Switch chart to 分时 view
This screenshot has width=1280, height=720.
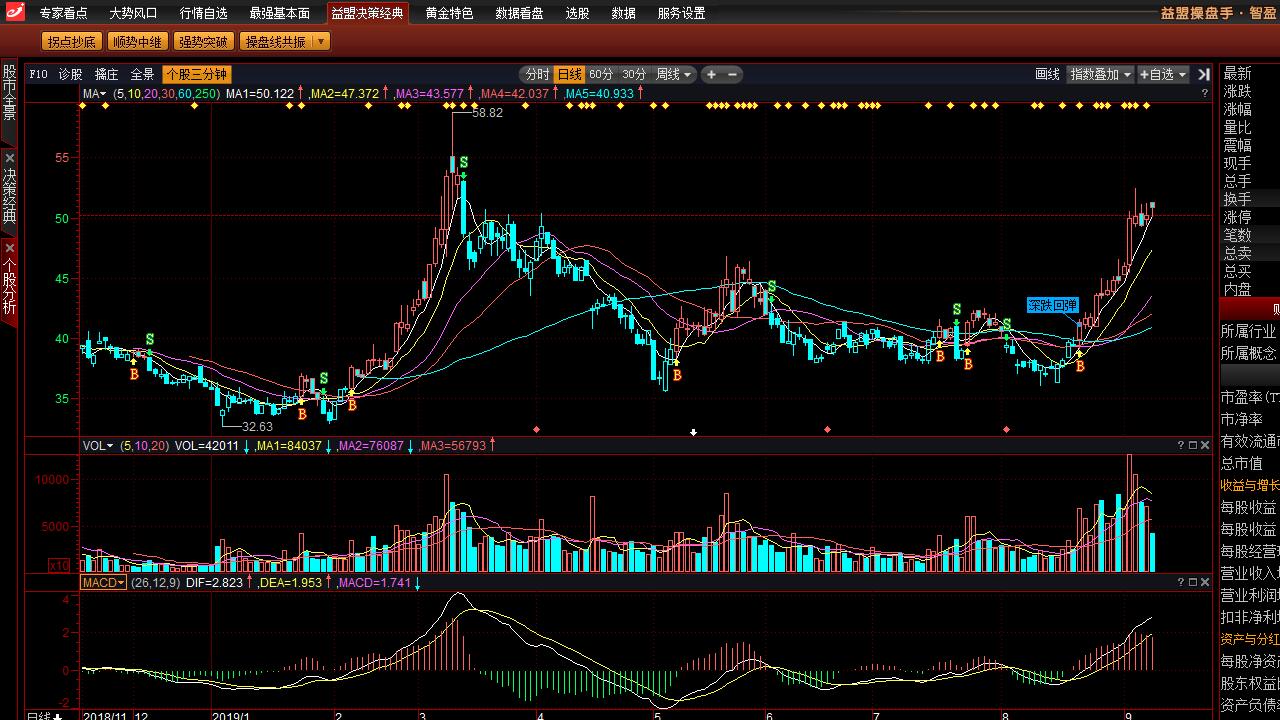537,74
